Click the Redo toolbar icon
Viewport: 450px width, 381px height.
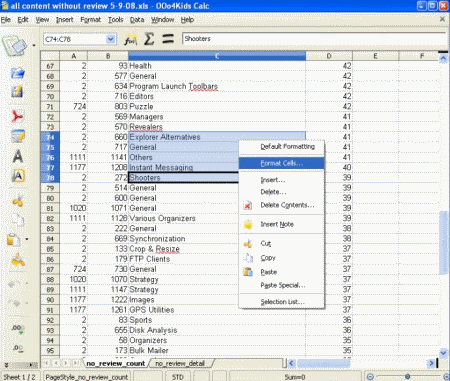click(x=15, y=303)
